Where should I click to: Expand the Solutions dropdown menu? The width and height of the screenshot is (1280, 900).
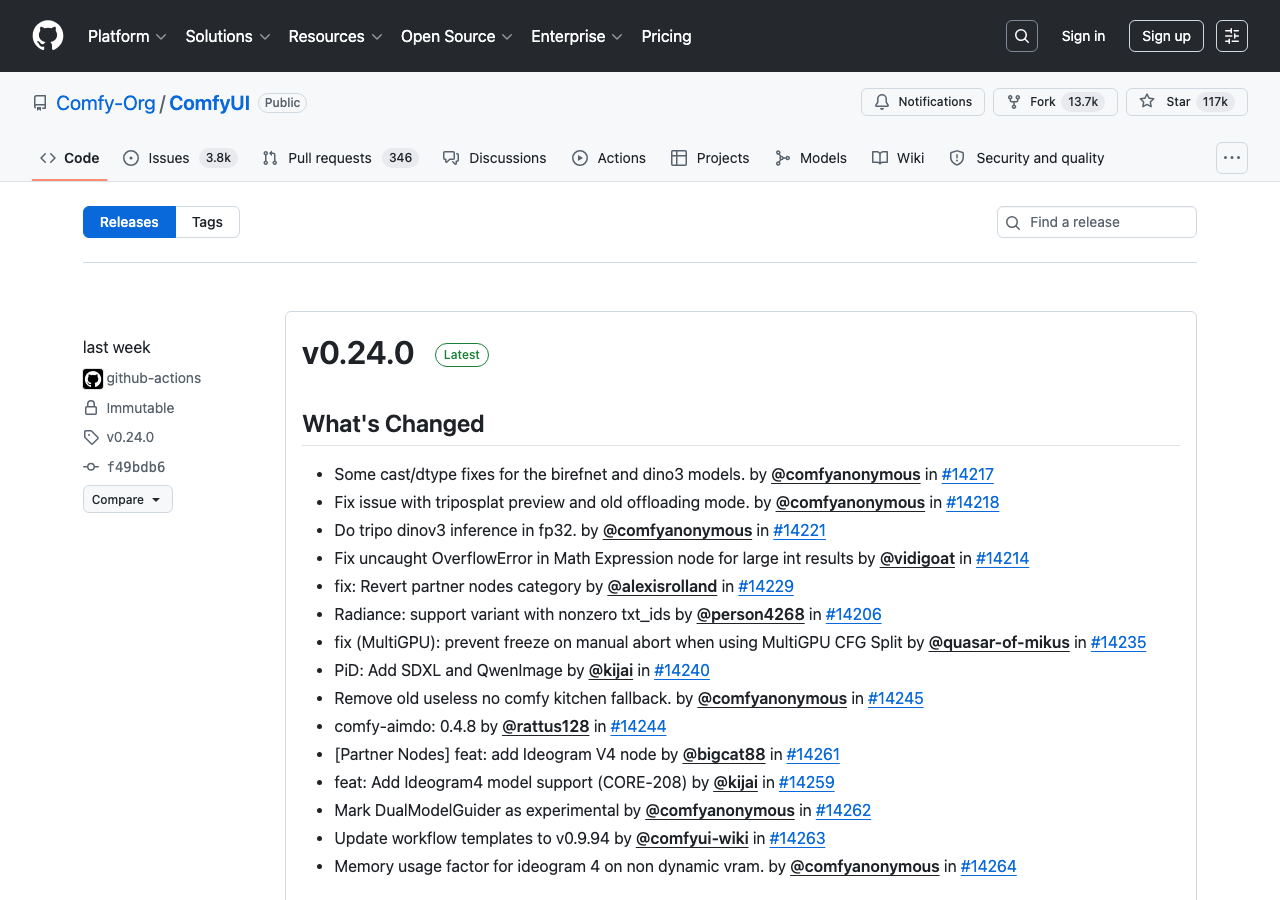[228, 36]
